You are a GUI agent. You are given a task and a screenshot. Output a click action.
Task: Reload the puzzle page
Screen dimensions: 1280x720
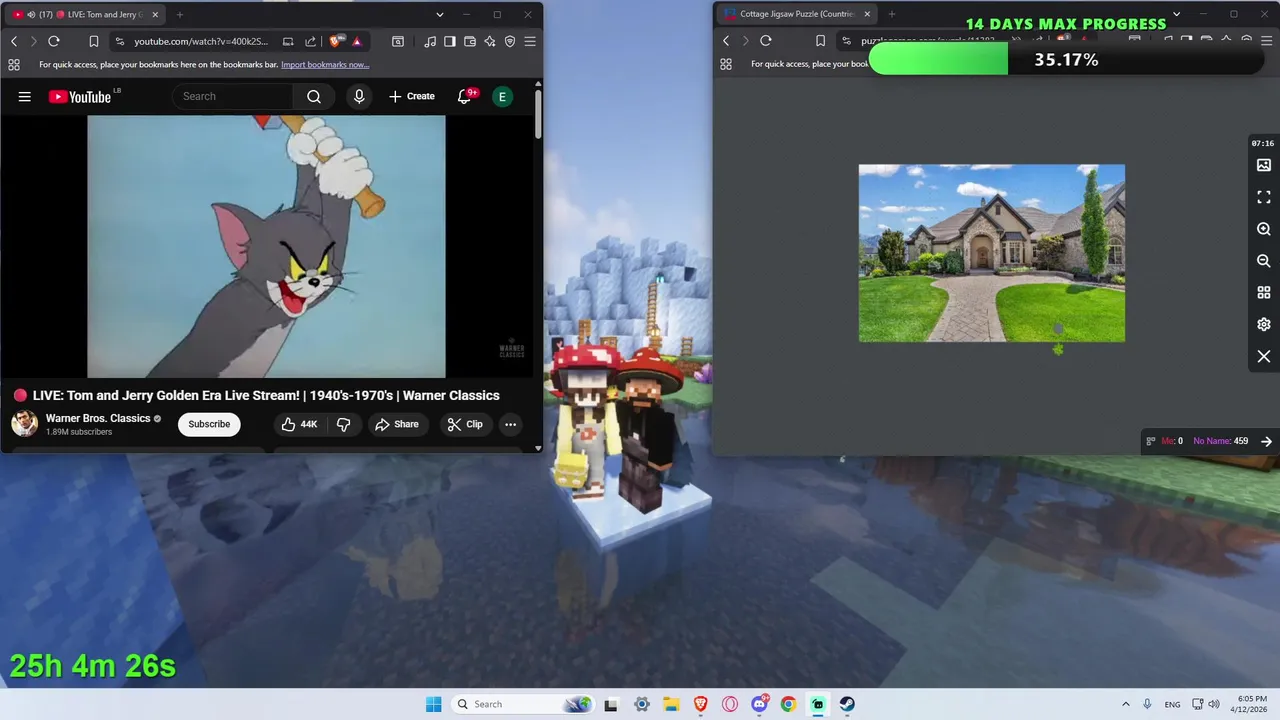click(766, 41)
